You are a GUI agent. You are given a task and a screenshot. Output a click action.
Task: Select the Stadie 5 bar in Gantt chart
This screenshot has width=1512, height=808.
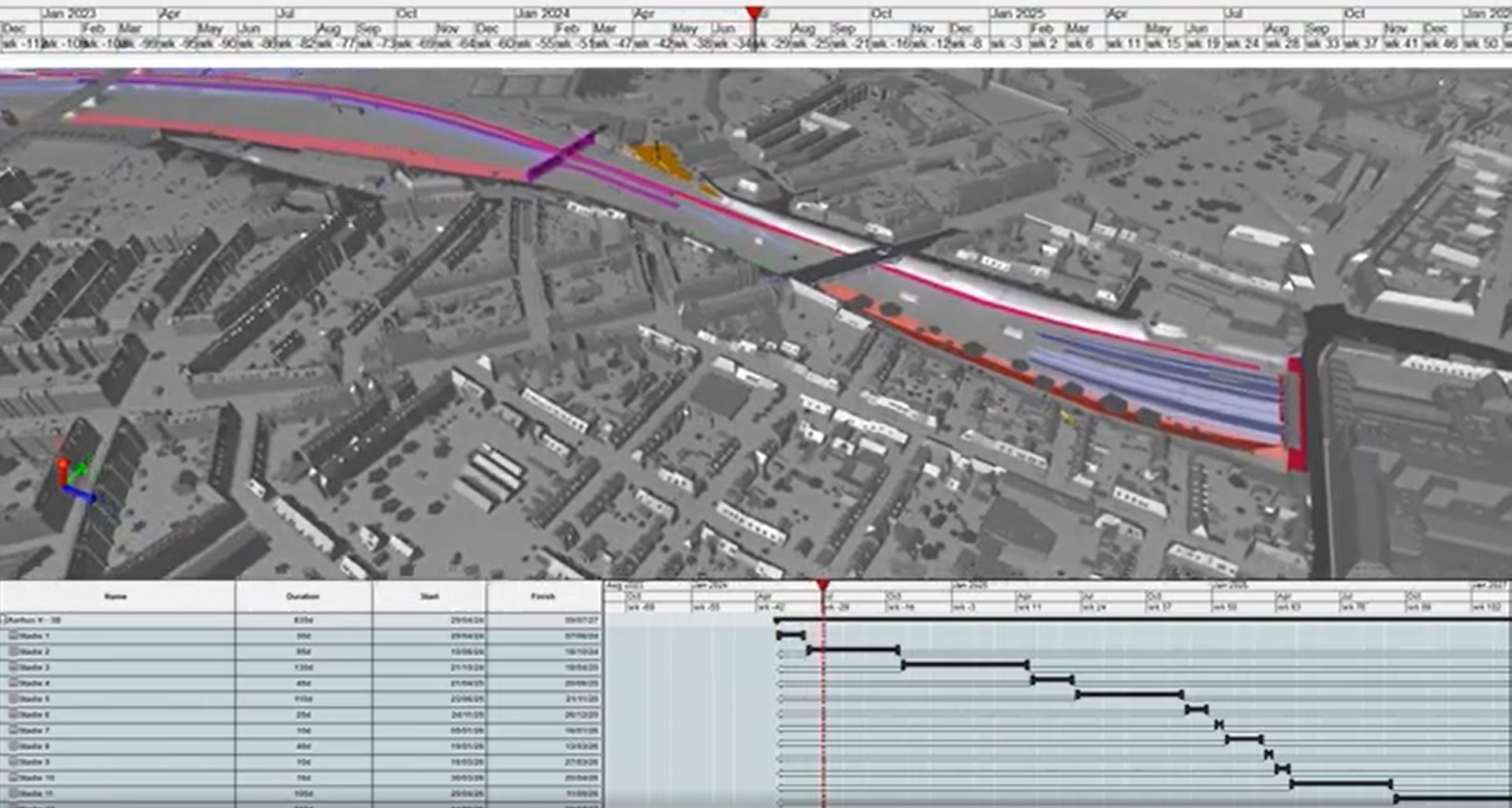1129,694
